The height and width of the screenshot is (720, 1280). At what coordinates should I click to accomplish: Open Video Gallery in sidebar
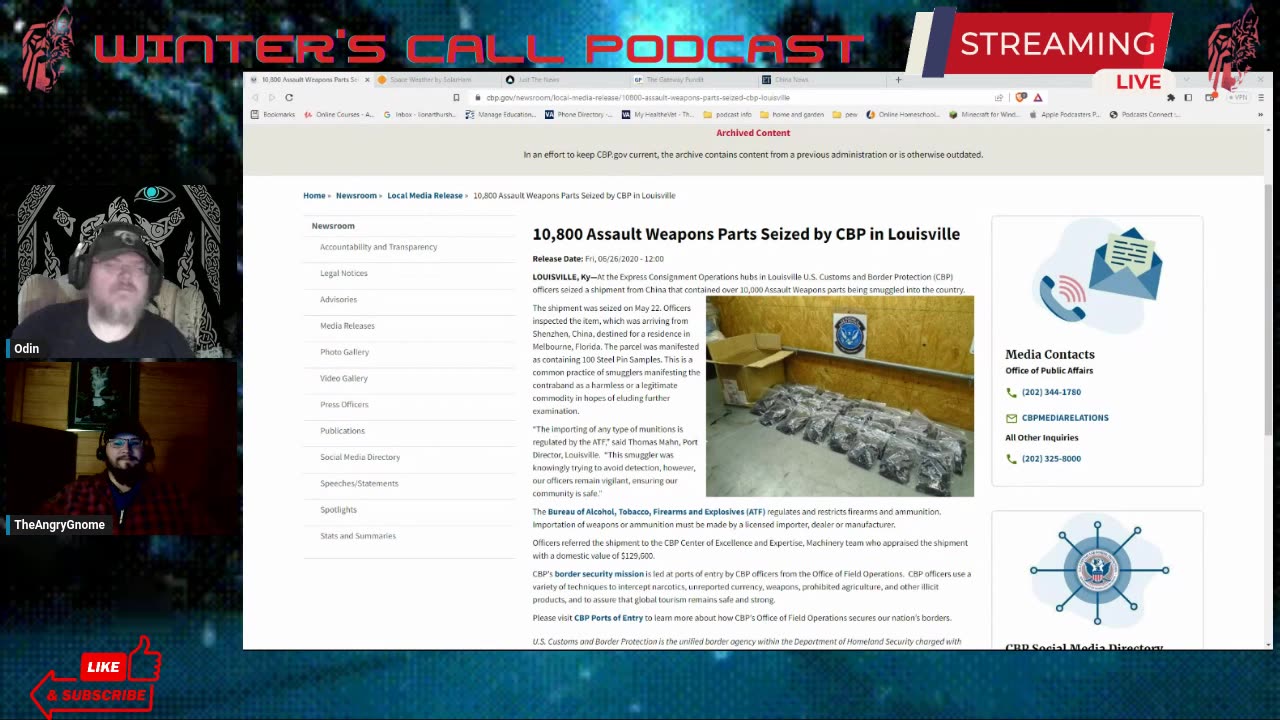pos(344,378)
